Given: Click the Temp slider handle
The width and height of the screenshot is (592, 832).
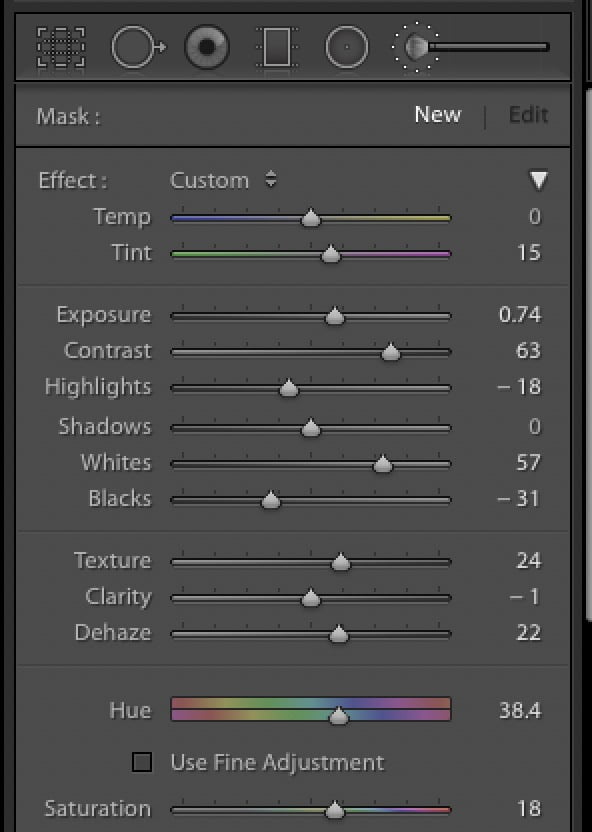Looking at the screenshot, I should point(311,218).
